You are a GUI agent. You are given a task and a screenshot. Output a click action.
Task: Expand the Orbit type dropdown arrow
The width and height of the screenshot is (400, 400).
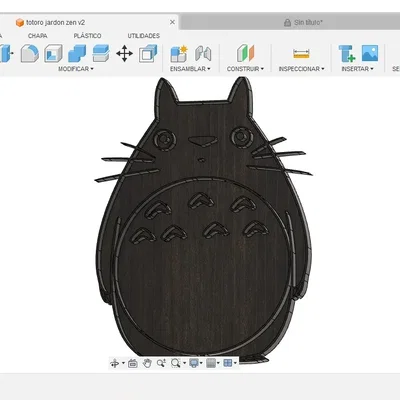(123, 363)
